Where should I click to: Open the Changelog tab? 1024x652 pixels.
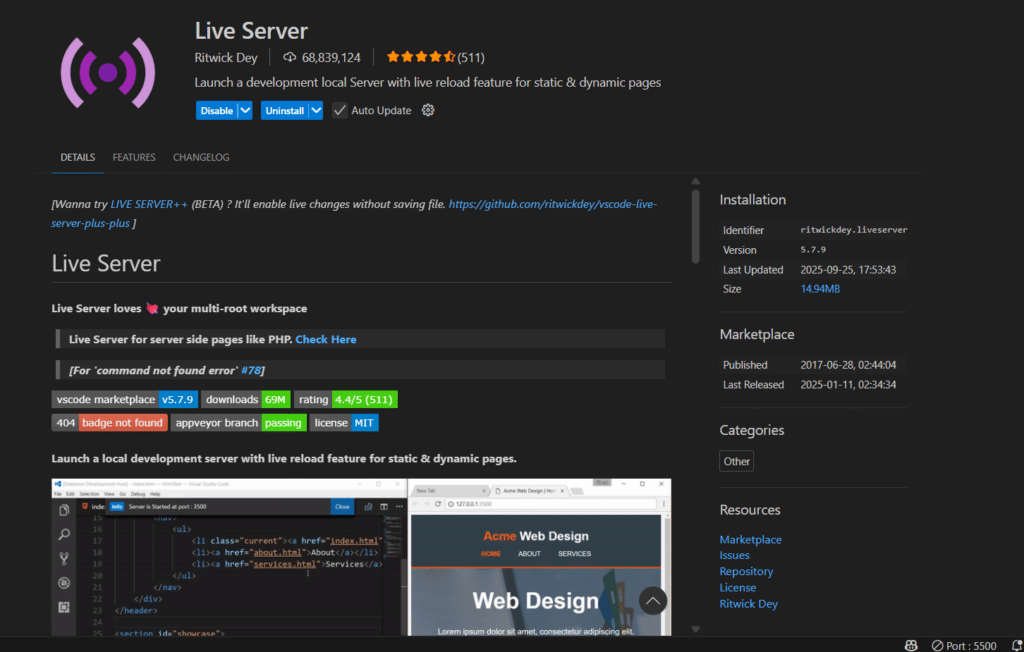pos(201,157)
